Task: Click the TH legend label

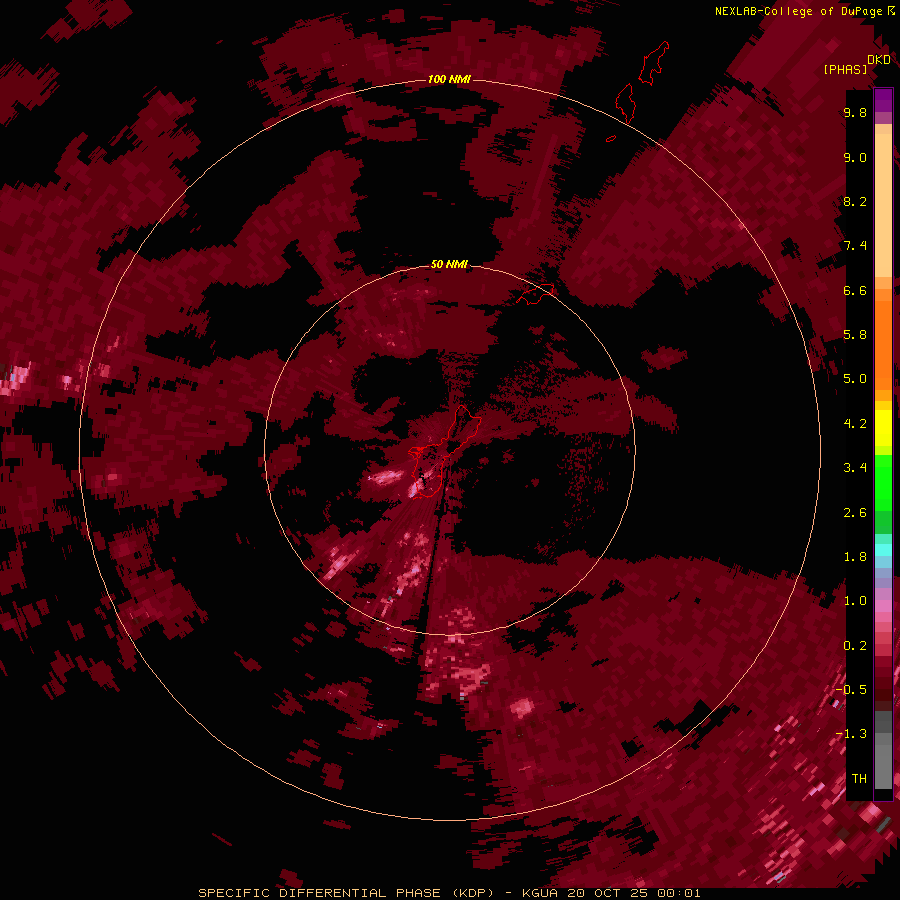Action: [x=859, y=779]
